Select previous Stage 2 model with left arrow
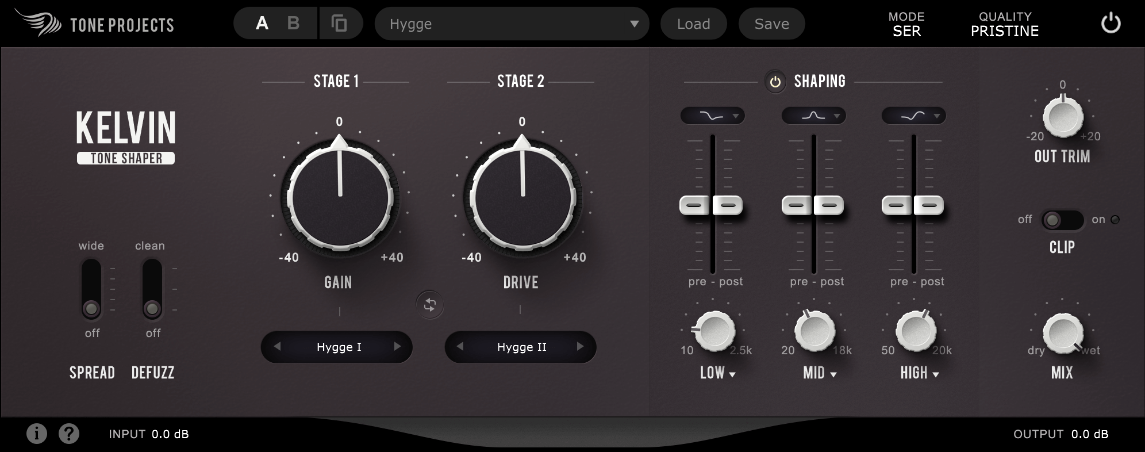The image size is (1145, 452). click(x=460, y=347)
